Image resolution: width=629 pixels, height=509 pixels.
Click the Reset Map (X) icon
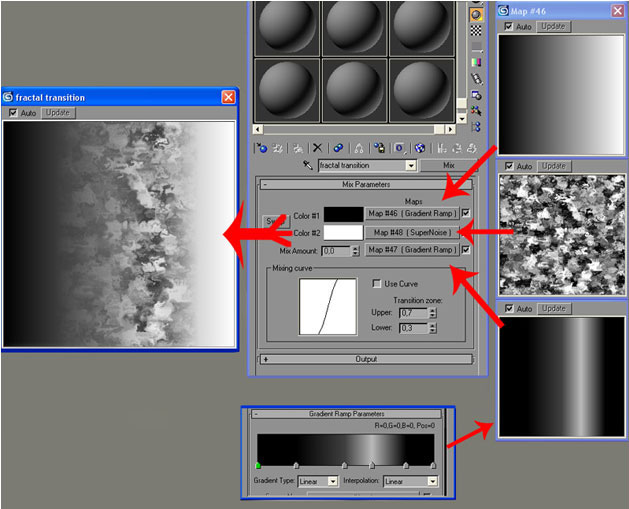coord(317,147)
